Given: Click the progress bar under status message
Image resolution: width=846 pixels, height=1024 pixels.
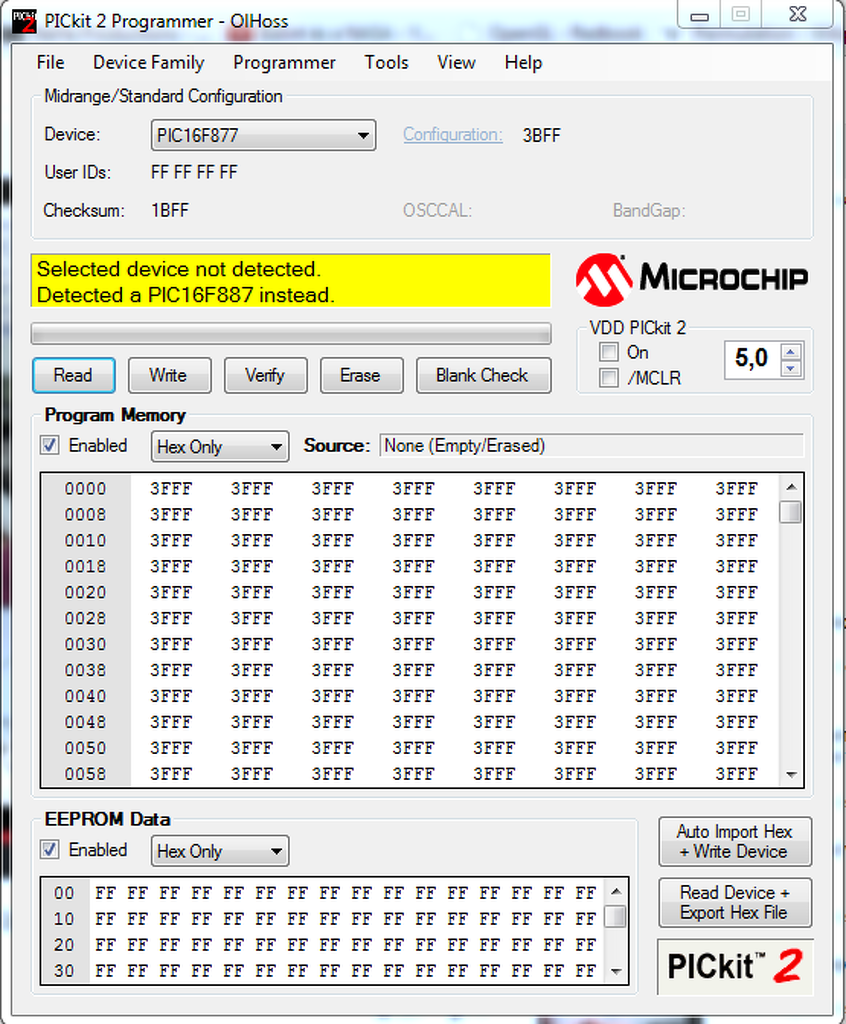Looking at the screenshot, I should pos(291,334).
